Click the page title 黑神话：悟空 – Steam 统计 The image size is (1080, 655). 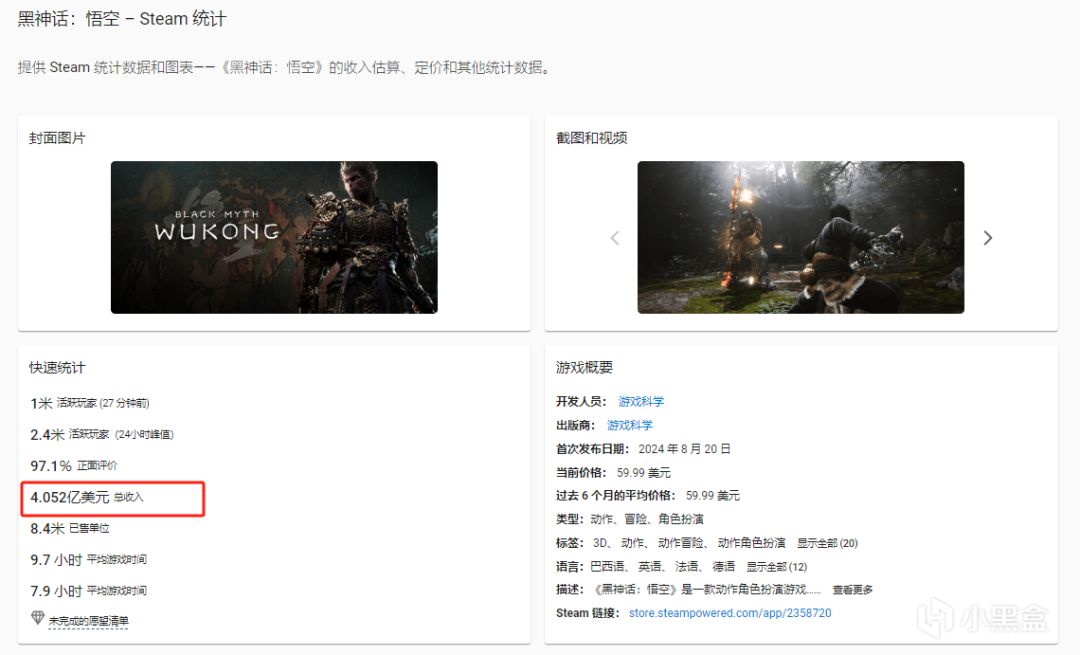click(x=122, y=19)
